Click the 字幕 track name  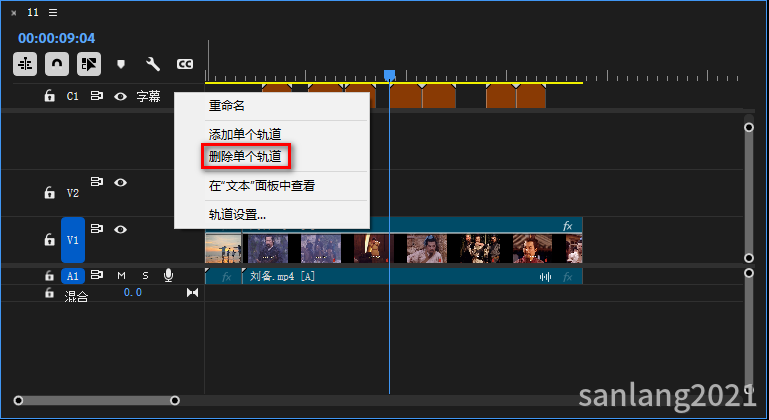pyautogui.click(x=148, y=96)
